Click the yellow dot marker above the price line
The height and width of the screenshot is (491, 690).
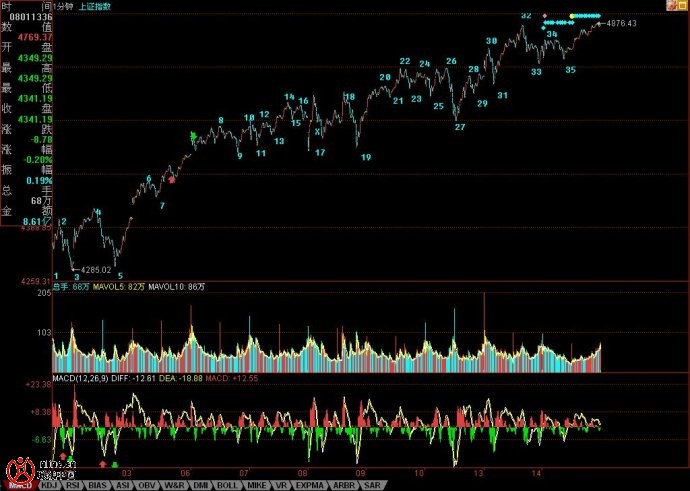[x=571, y=16]
